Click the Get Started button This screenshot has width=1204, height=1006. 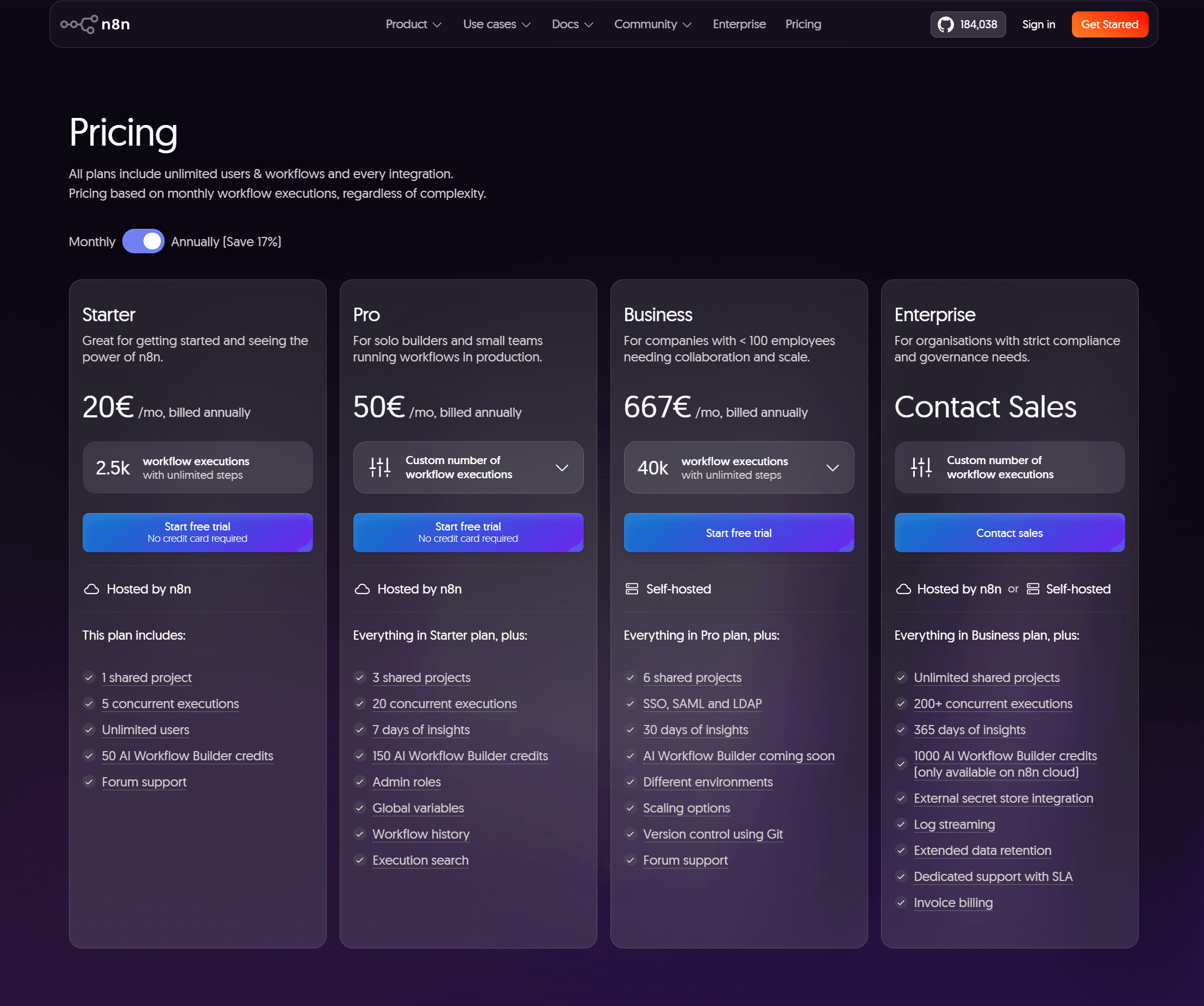tap(1109, 24)
